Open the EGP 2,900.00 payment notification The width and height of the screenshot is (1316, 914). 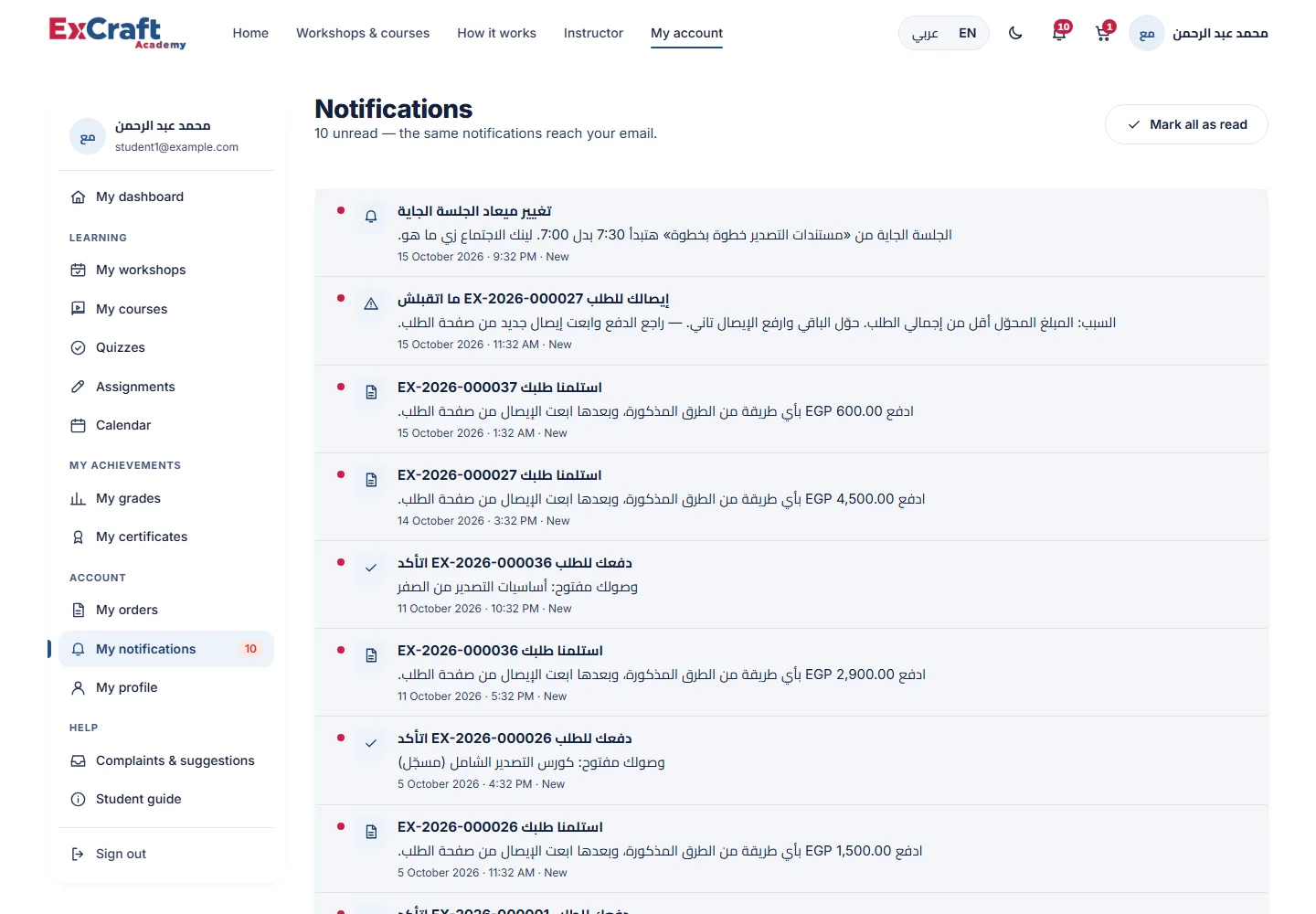(x=791, y=673)
